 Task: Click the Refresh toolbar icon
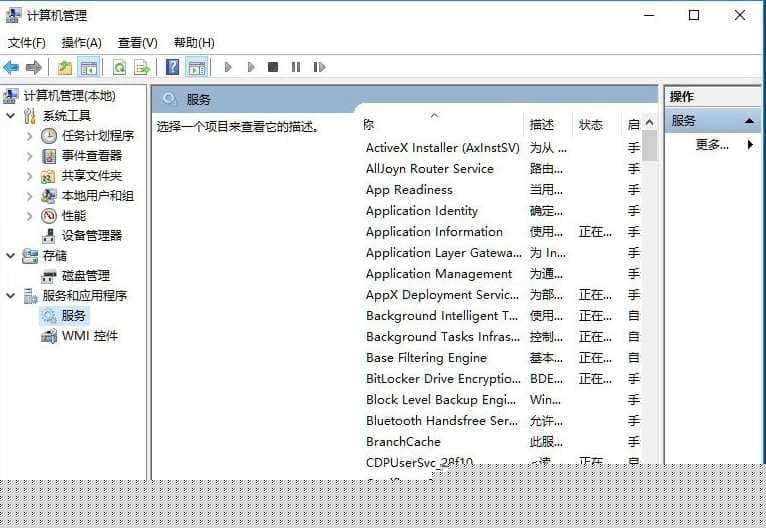click(119, 67)
